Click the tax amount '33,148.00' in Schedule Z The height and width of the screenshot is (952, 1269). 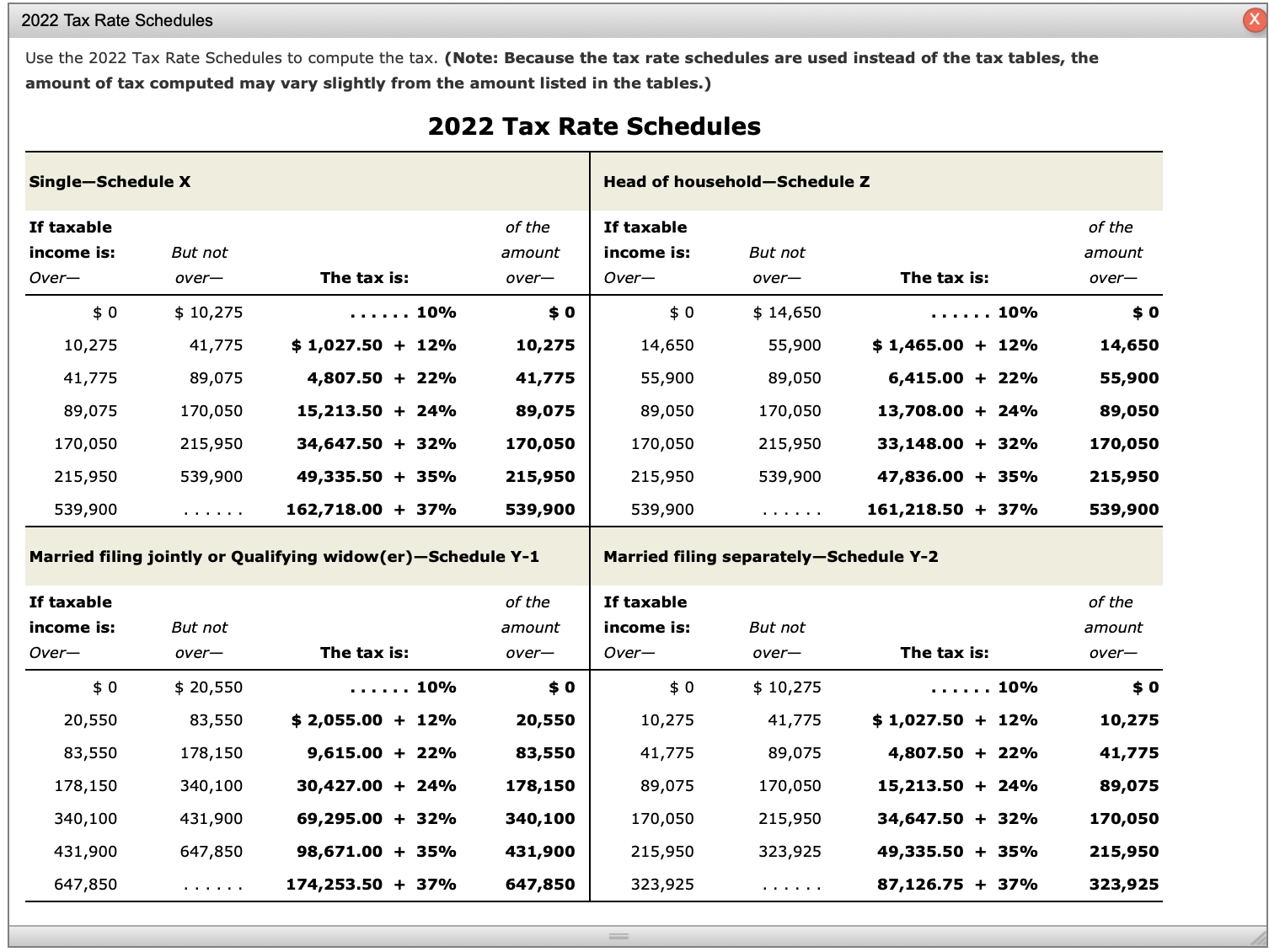pos(920,444)
